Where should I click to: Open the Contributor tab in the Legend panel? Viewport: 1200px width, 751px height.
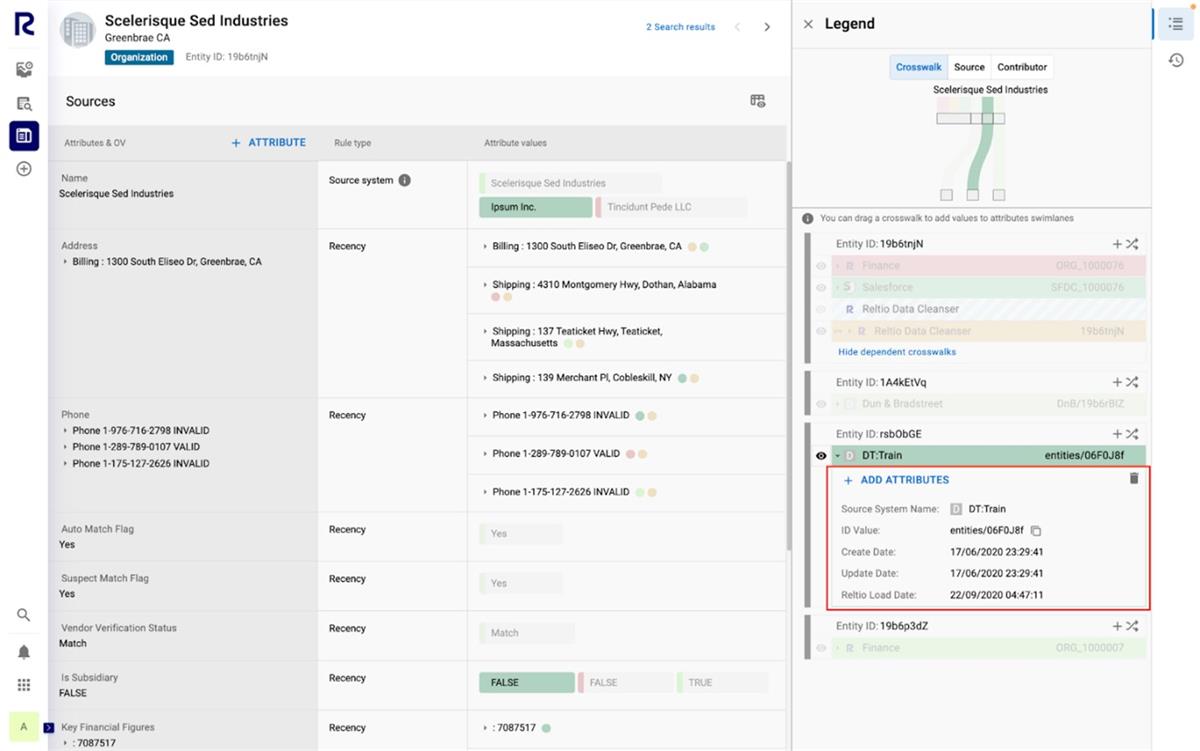[x=1021, y=66]
